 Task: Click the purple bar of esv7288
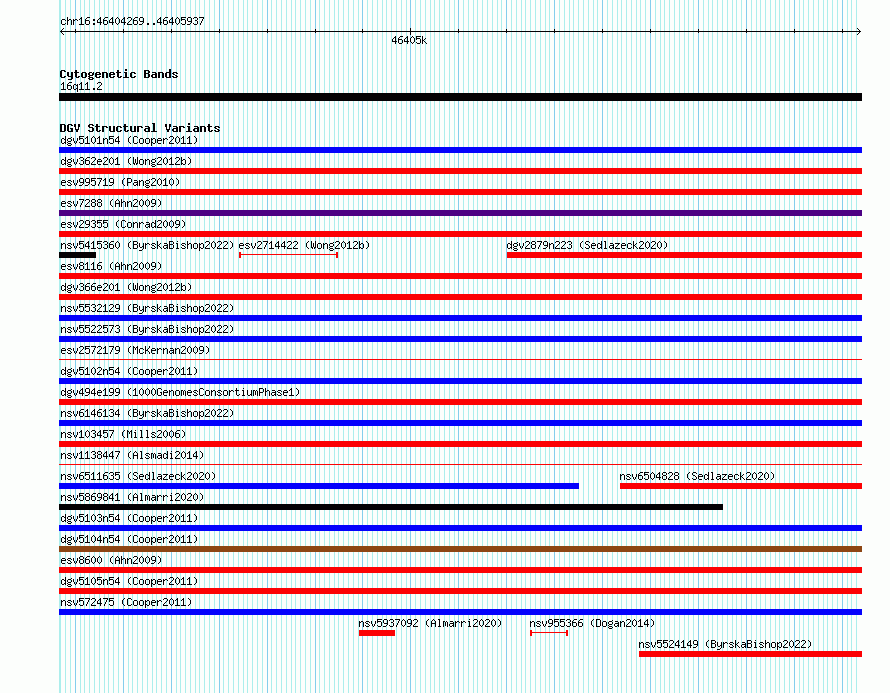point(460,213)
